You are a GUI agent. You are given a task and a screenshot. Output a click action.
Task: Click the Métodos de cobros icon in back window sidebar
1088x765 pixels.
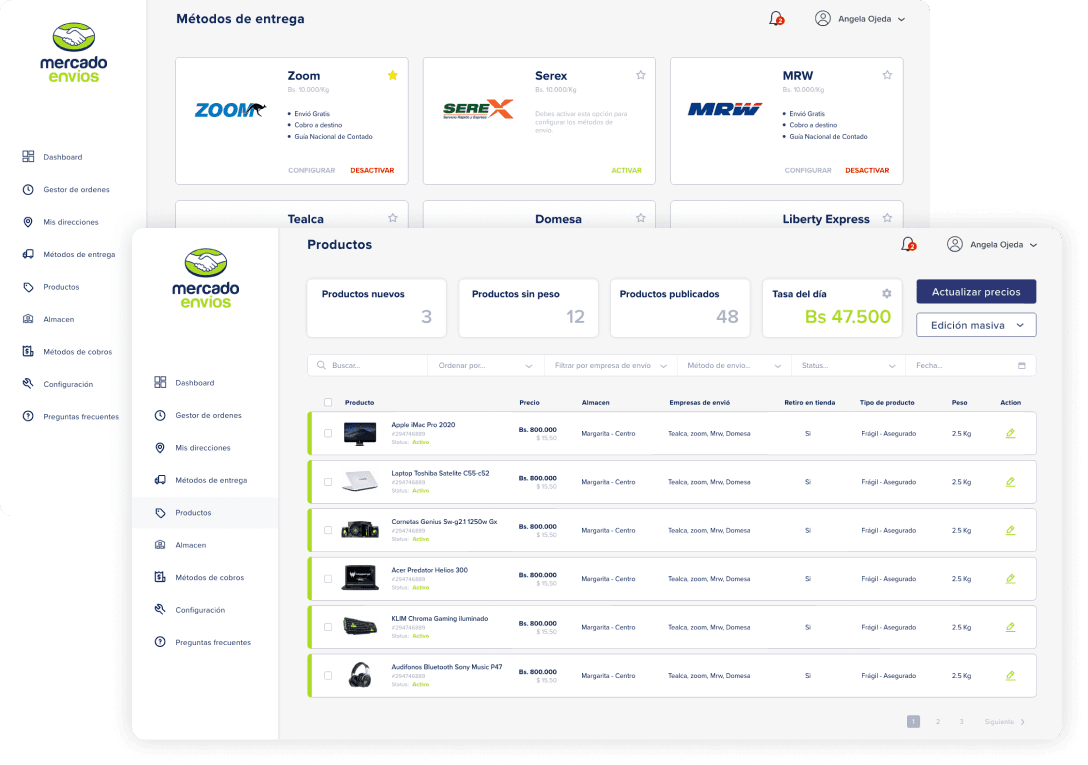point(28,351)
